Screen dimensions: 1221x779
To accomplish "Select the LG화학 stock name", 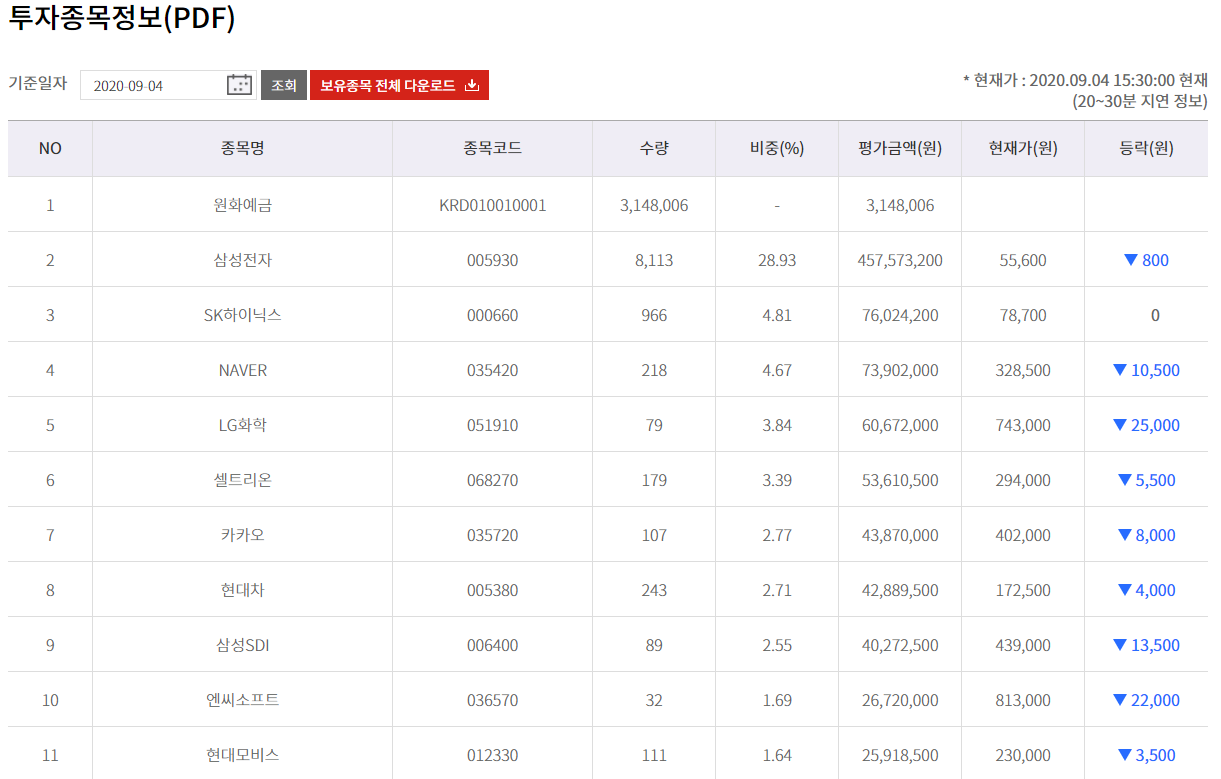I will click(x=242, y=425).
